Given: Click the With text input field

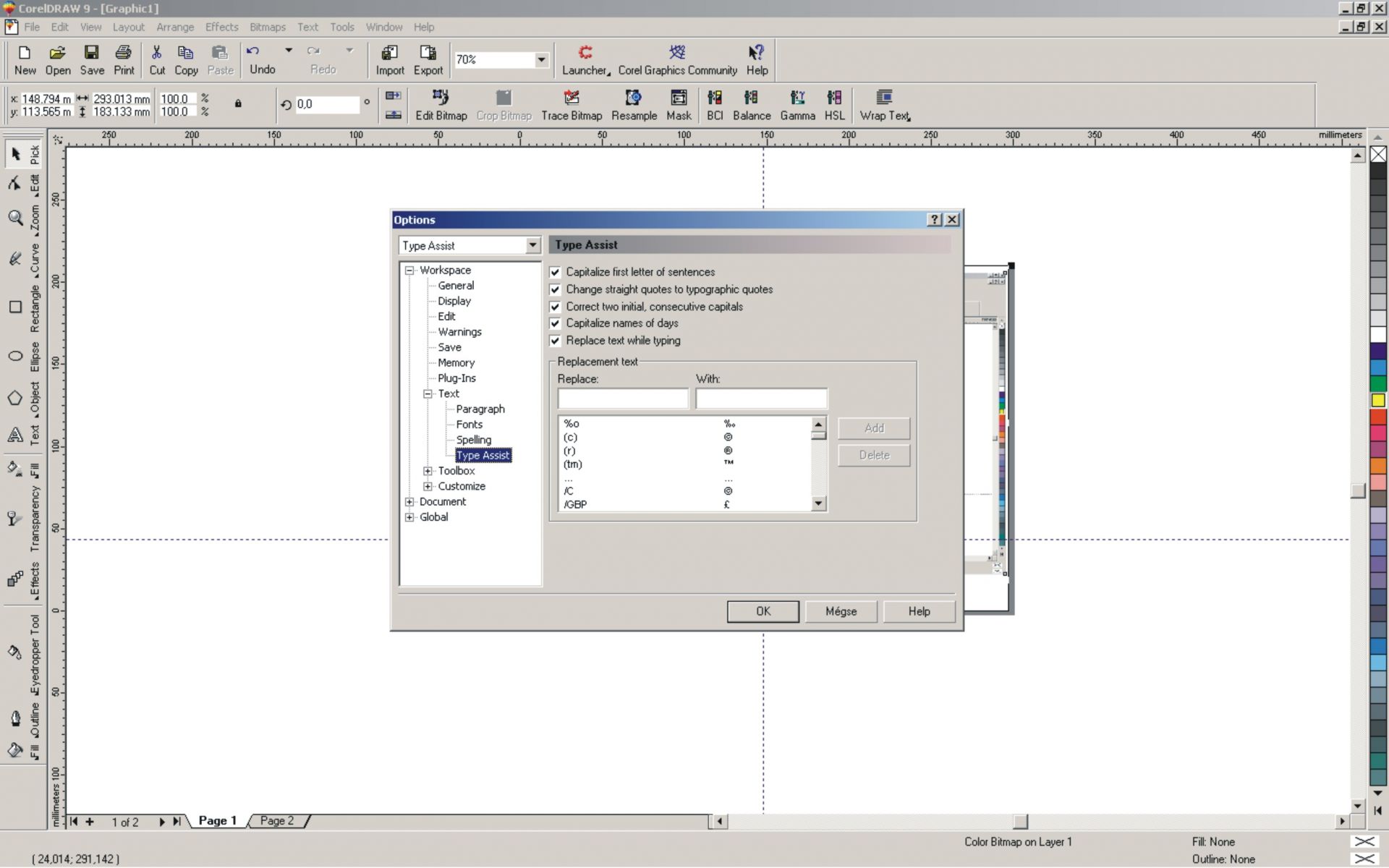Looking at the screenshot, I should (761, 399).
